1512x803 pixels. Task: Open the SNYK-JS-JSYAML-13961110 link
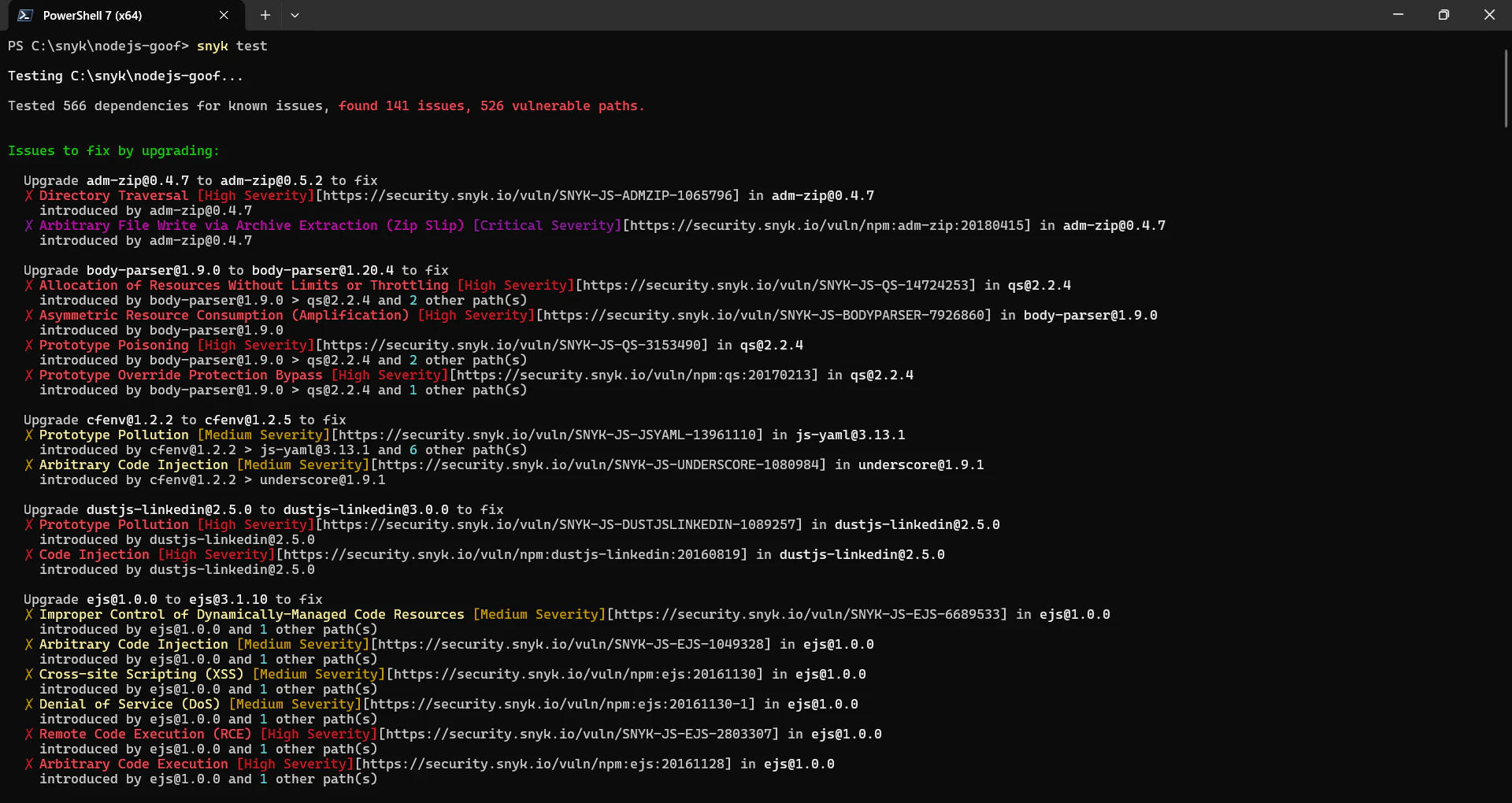click(x=547, y=435)
